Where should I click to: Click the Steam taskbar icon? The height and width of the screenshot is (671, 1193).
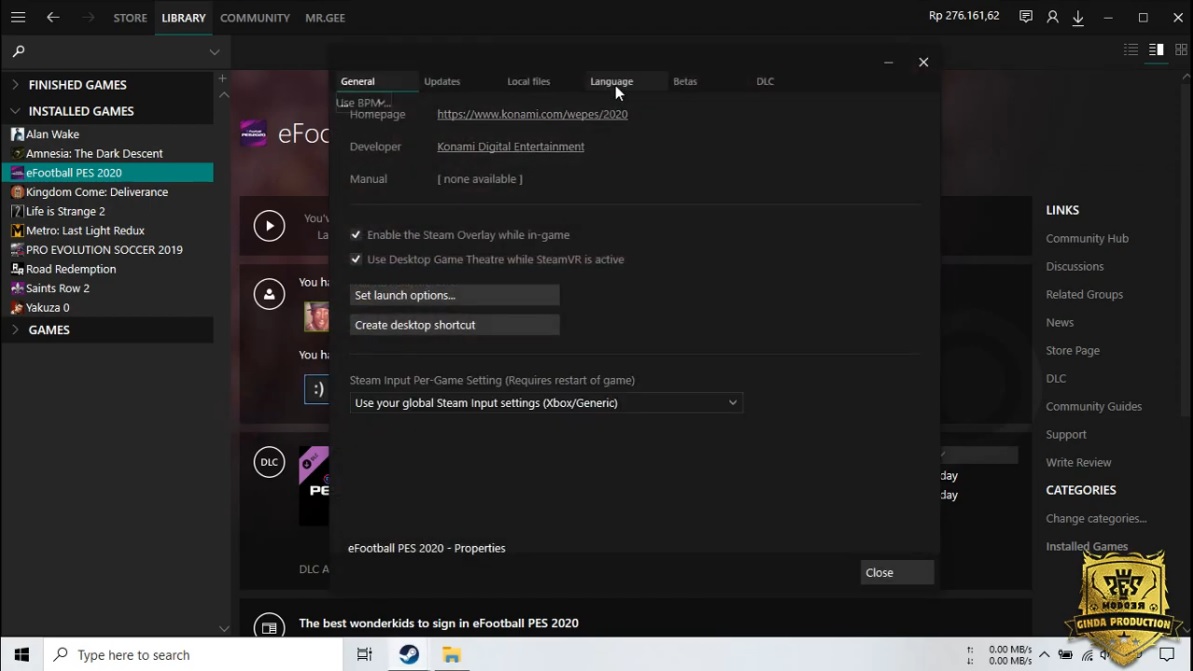point(409,654)
